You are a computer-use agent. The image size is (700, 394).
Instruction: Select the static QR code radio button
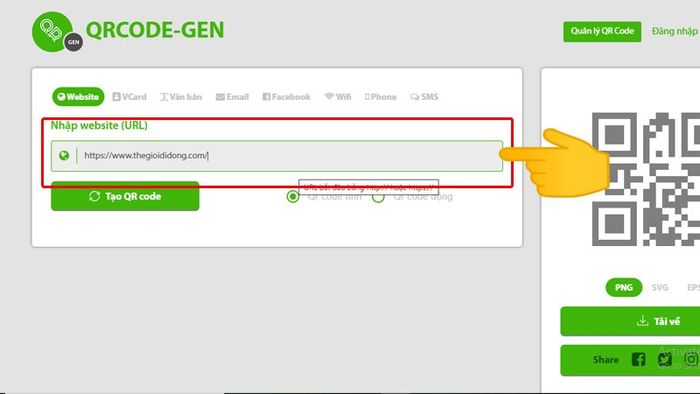(x=293, y=196)
